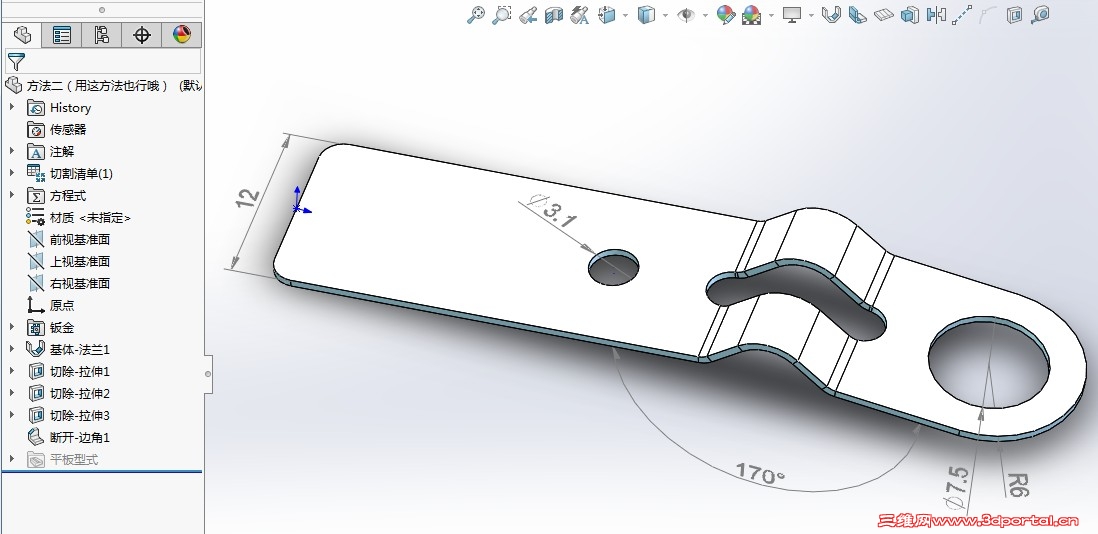Select the Base Flange sheet metal tool
The width and height of the screenshot is (1098, 534).
pos(831,14)
